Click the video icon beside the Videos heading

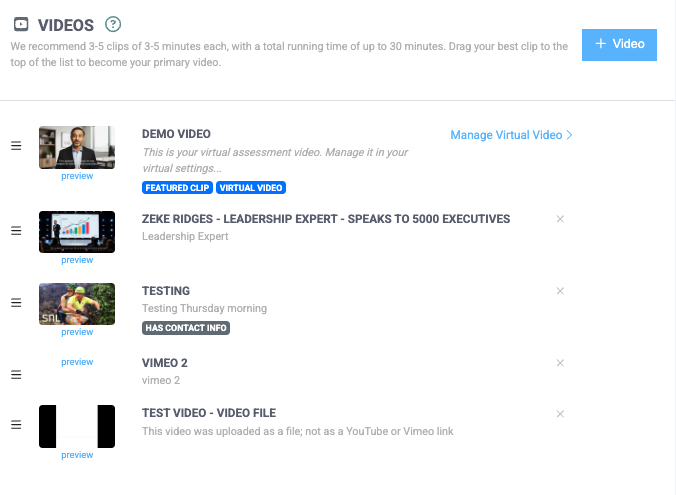21,24
